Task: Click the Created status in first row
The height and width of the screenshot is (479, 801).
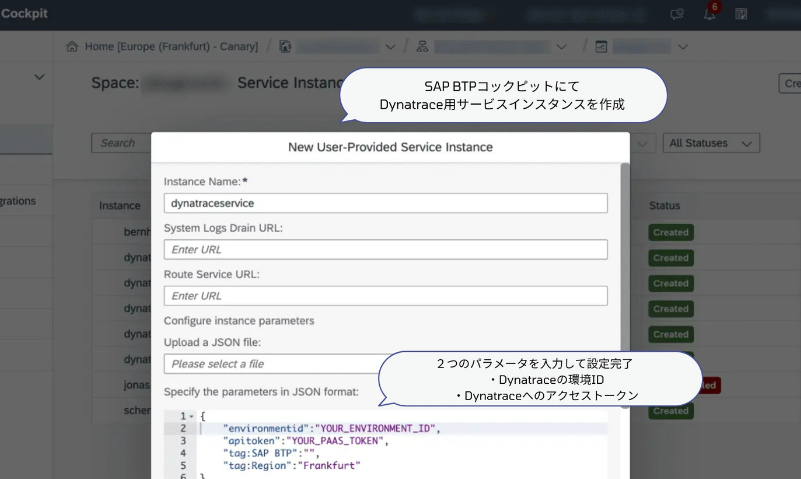Action: [671, 232]
